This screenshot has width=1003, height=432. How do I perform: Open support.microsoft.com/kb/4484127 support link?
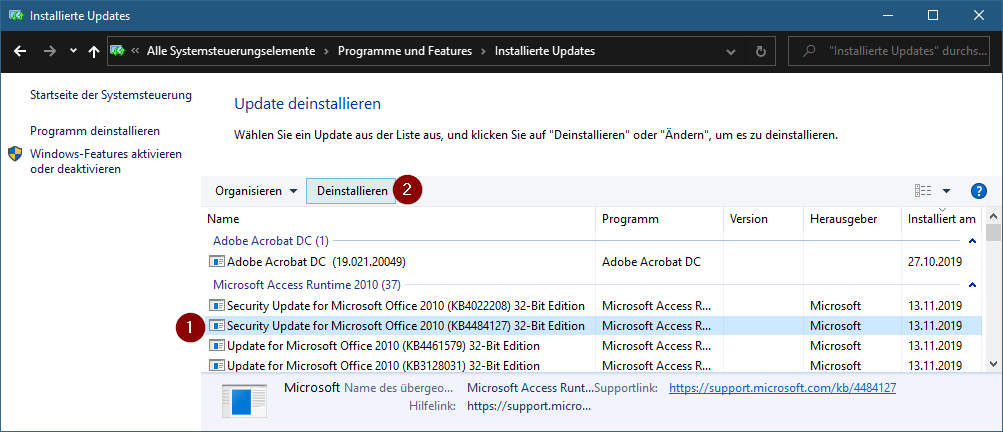pyautogui.click(x=782, y=388)
